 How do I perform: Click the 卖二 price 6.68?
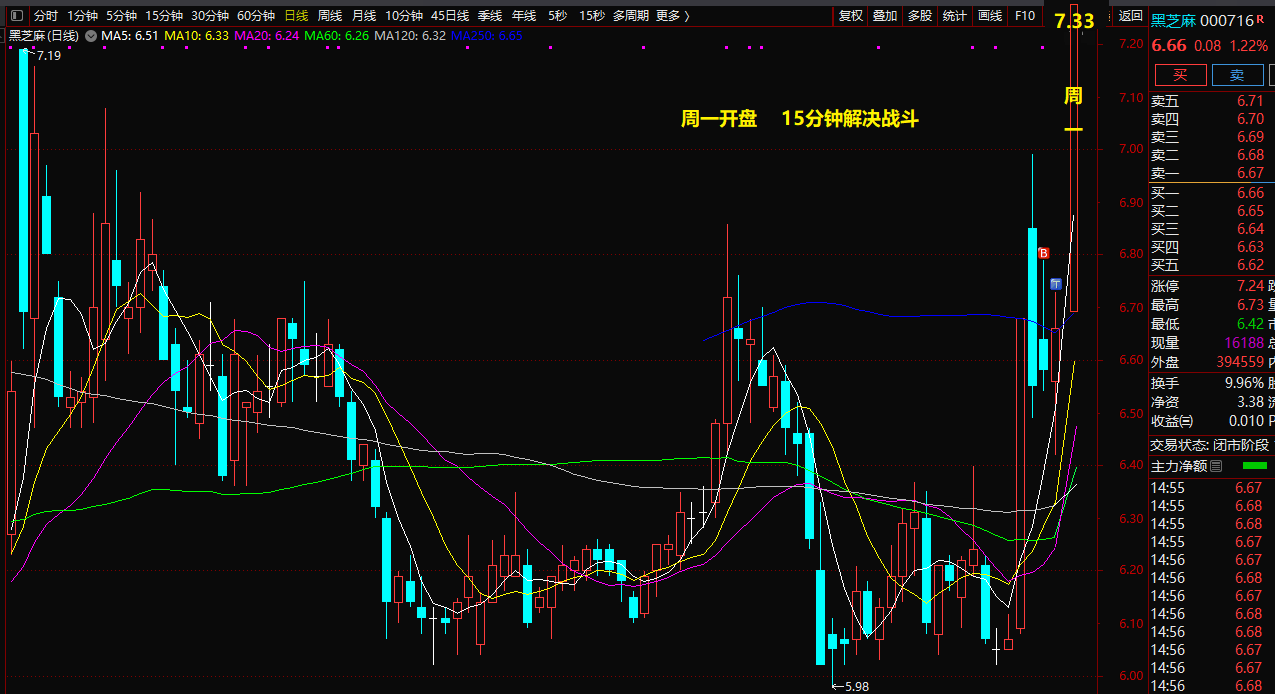pyautogui.click(x=1250, y=155)
